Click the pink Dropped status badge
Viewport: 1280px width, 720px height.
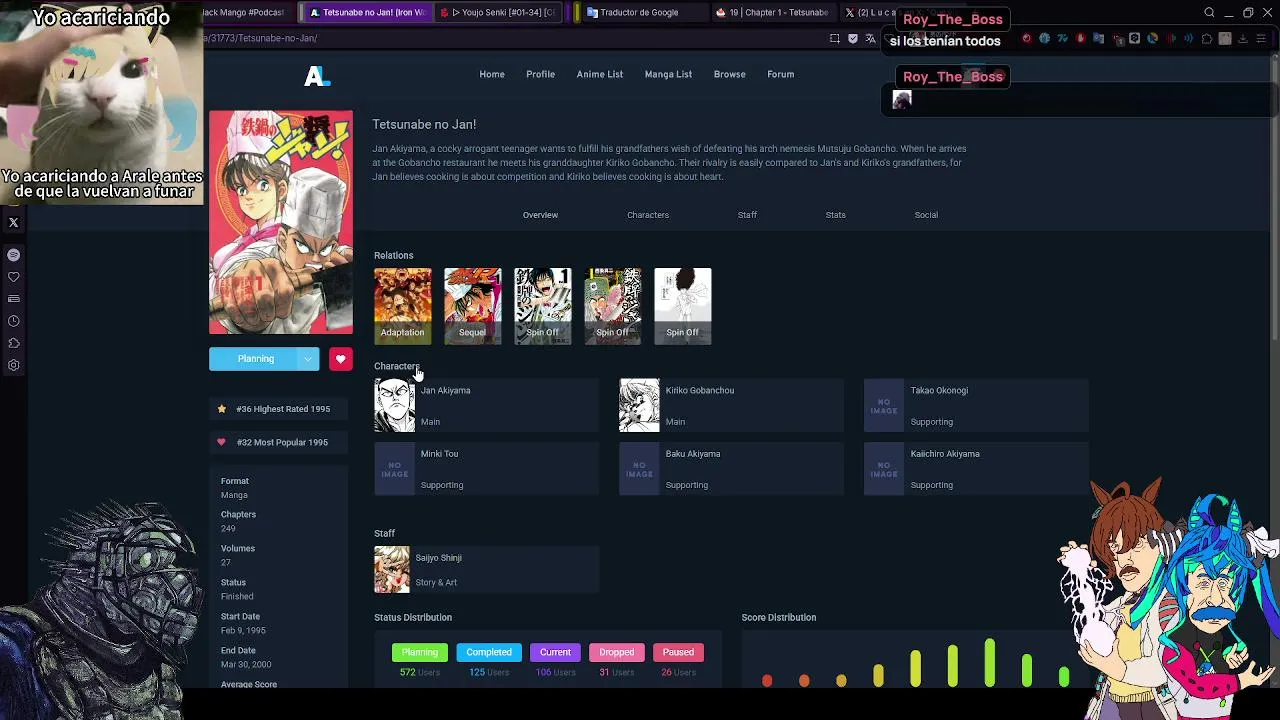pyautogui.click(x=617, y=652)
